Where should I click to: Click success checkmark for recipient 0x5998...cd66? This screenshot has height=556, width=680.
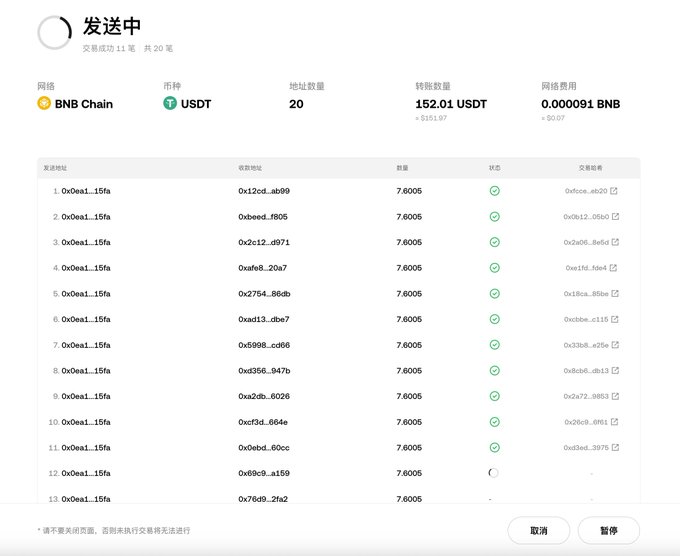(494, 345)
